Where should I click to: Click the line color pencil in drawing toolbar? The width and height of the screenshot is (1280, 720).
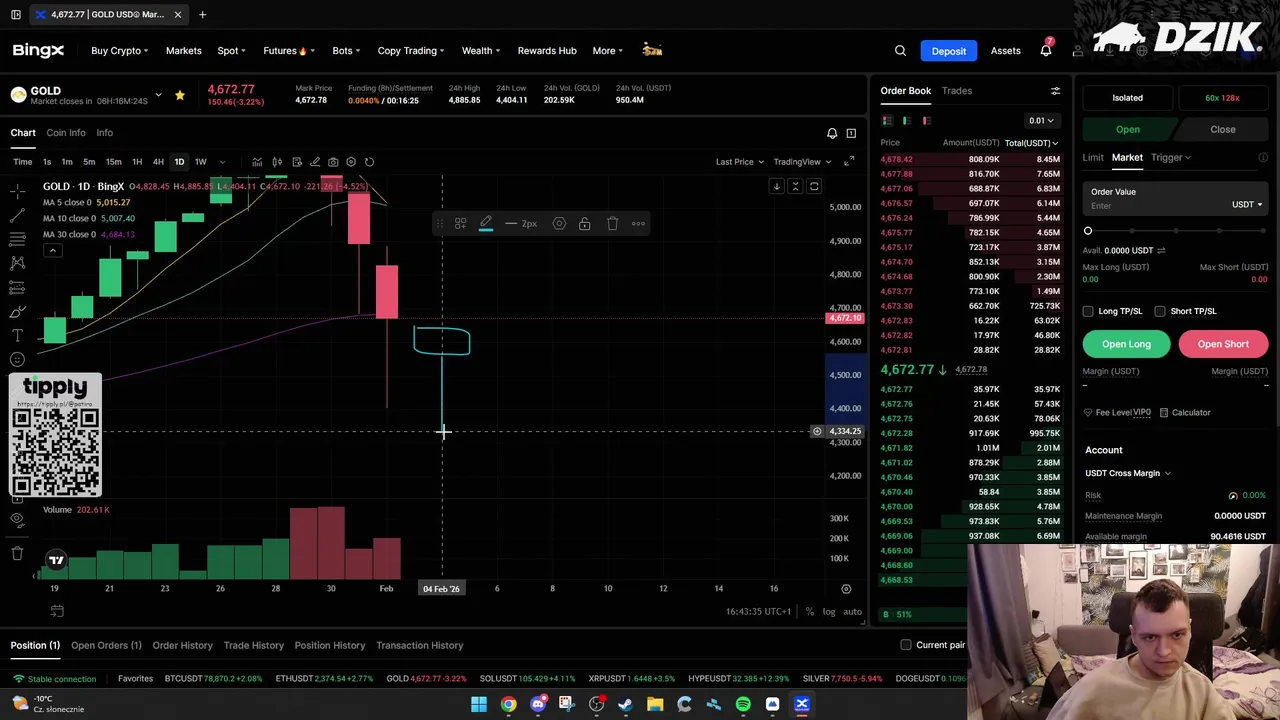[486, 224]
